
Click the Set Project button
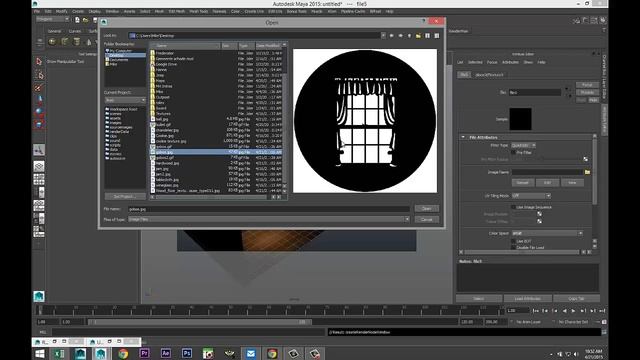(x=125, y=197)
